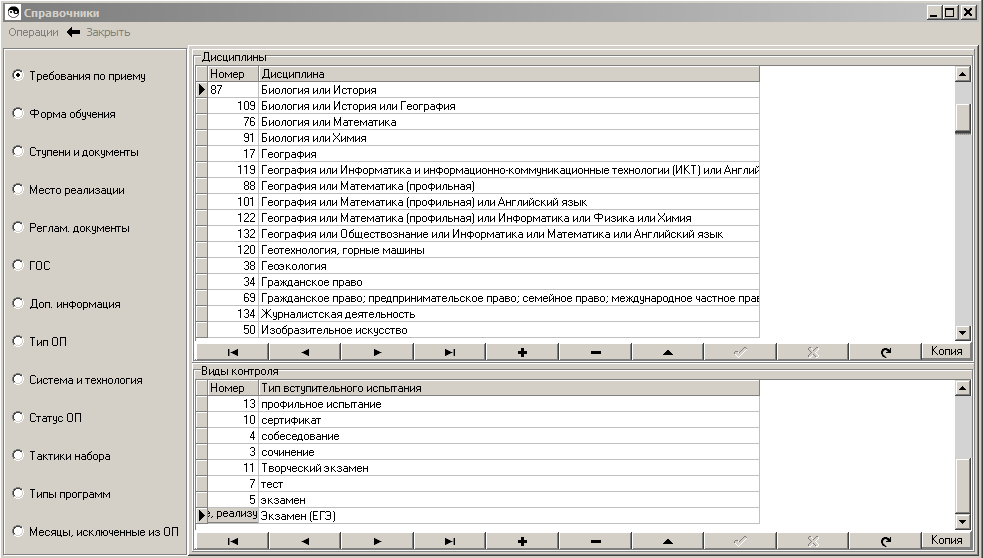Go to first record in Дисциплины navigator
This screenshot has height=558, width=983.
click(232, 351)
